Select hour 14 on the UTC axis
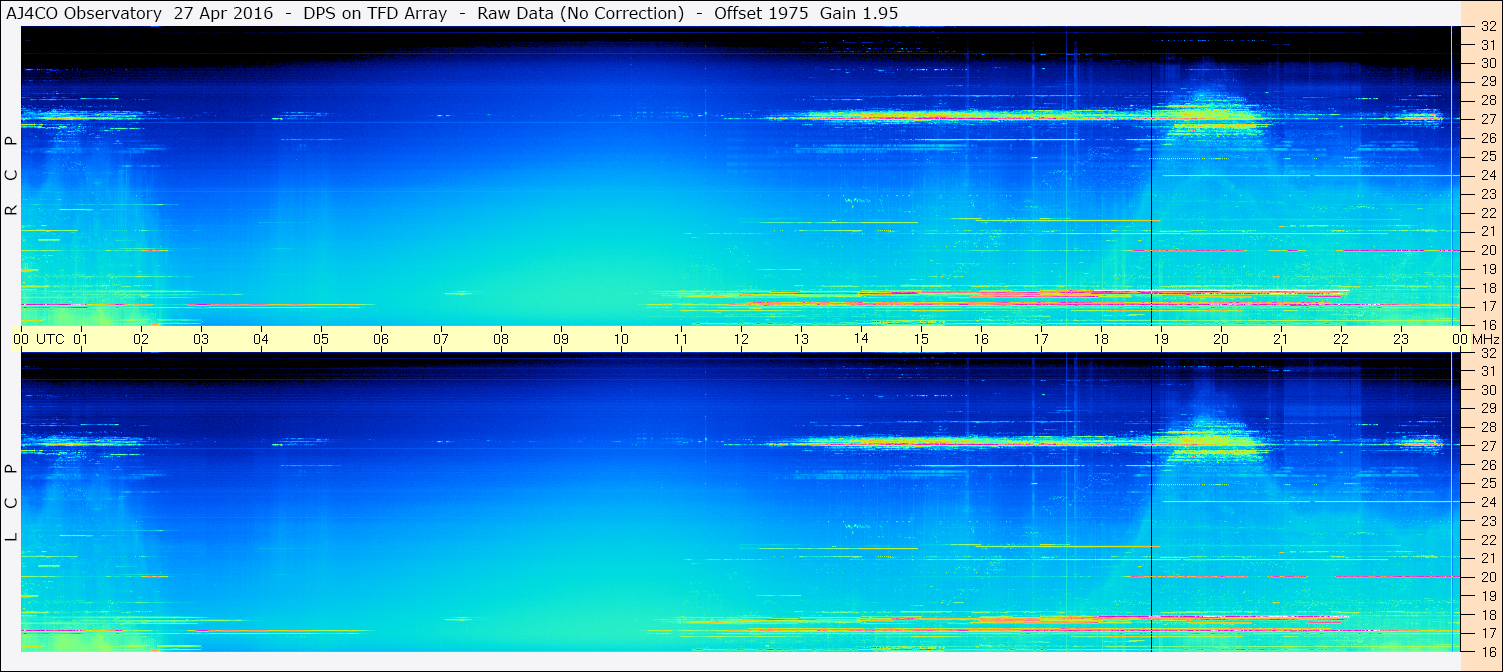The height and width of the screenshot is (672, 1503). tap(861, 339)
